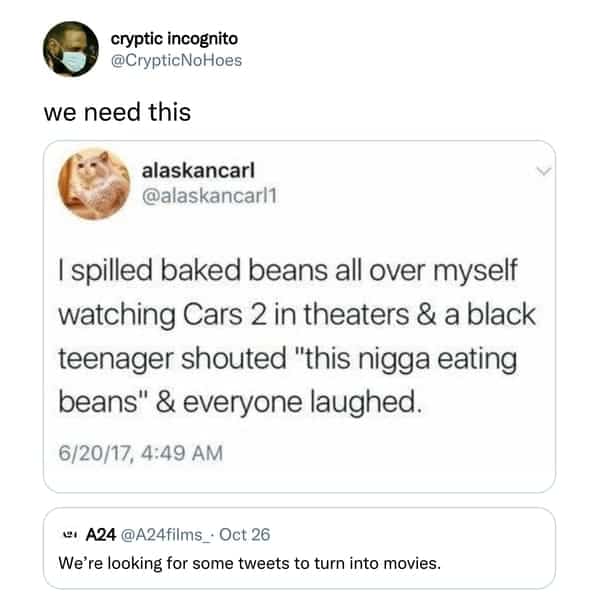This screenshot has height=599, width=599.
Task: Click the @alaskancarl1 handle
Action: pyautogui.click(x=209, y=196)
